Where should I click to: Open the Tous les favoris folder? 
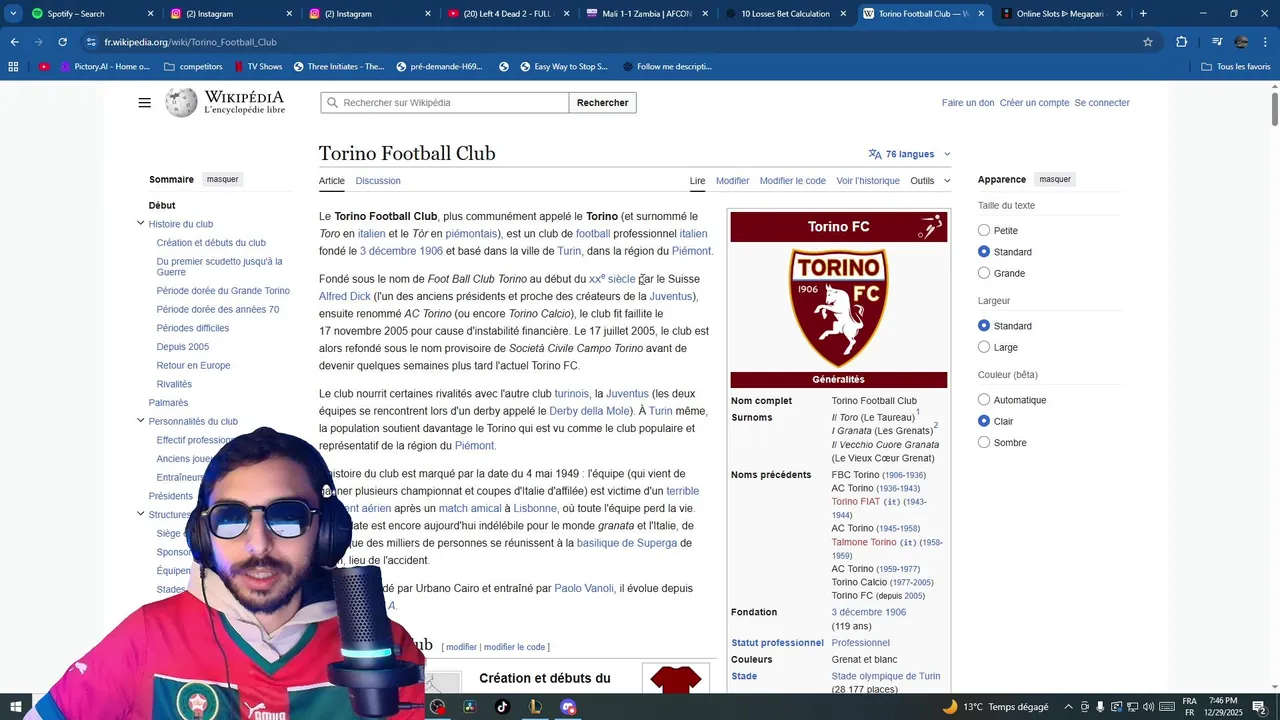click(1236, 67)
